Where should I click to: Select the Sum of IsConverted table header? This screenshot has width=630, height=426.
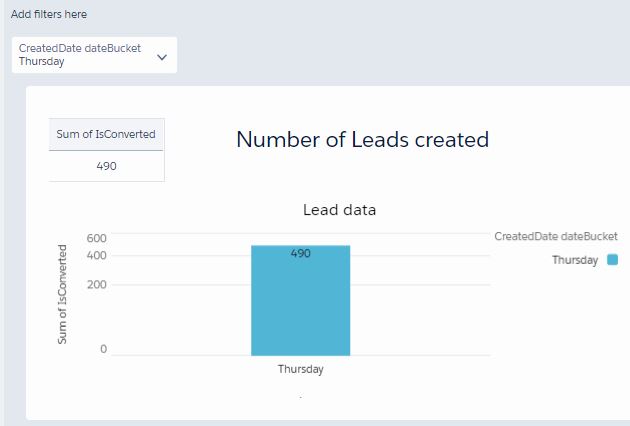click(107, 134)
